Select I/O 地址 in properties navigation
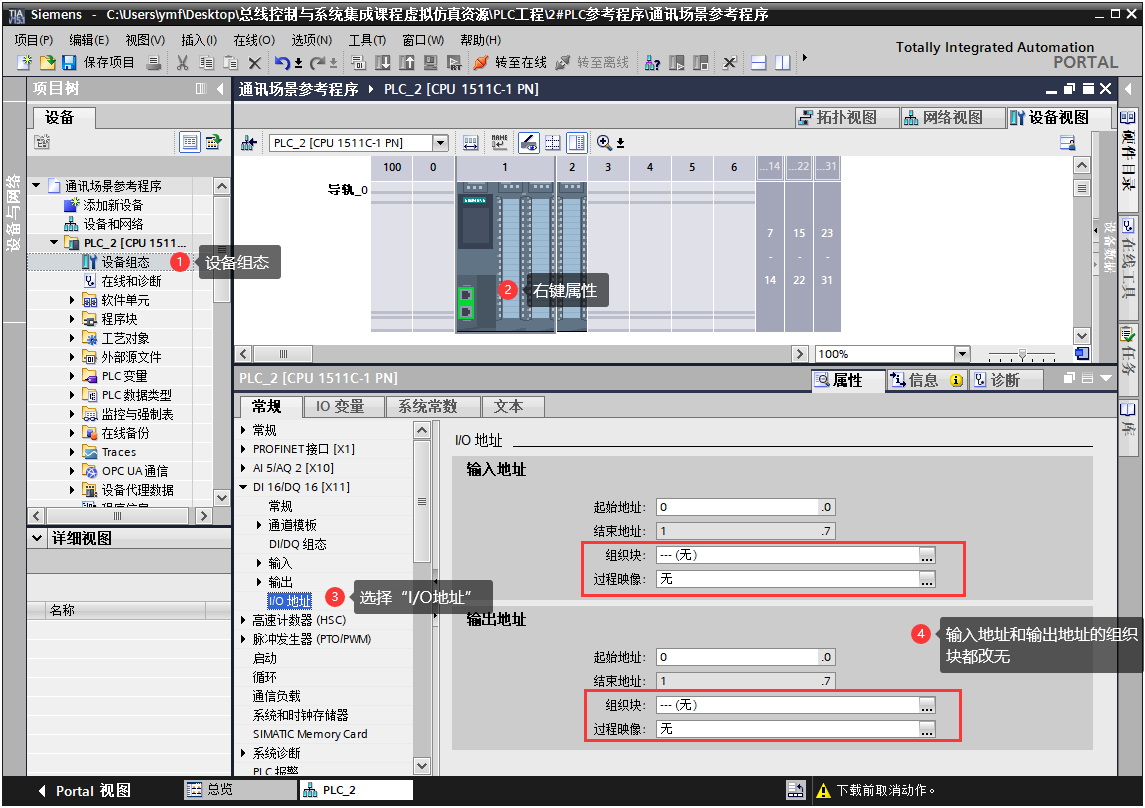Screen dimensions: 1145x808 pos(290,601)
